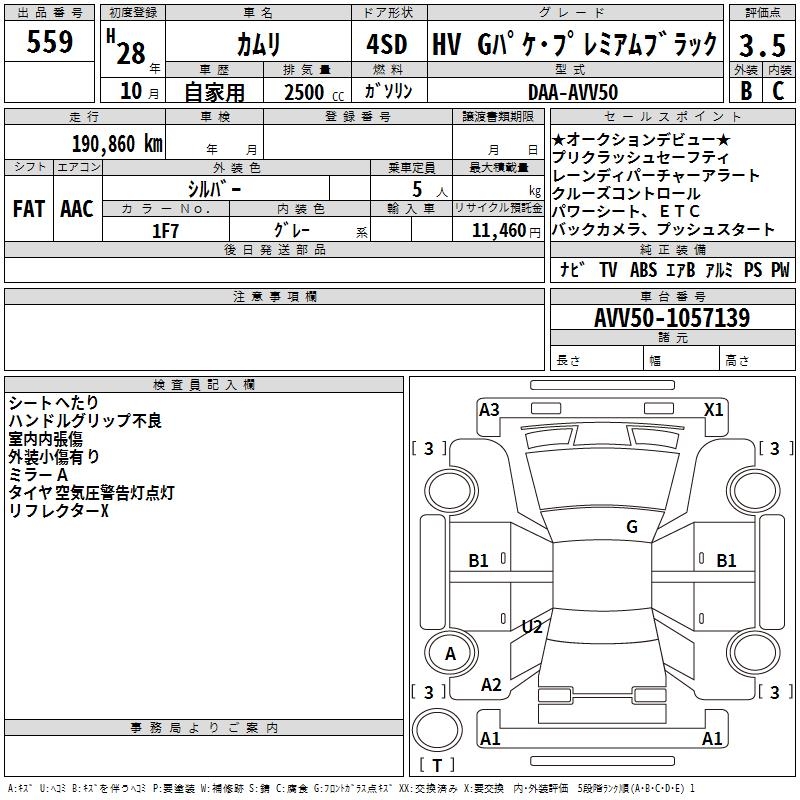Click the note ハンドルグリップ不良
Viewport: 800px width, 800px height.
pos(85,420)
